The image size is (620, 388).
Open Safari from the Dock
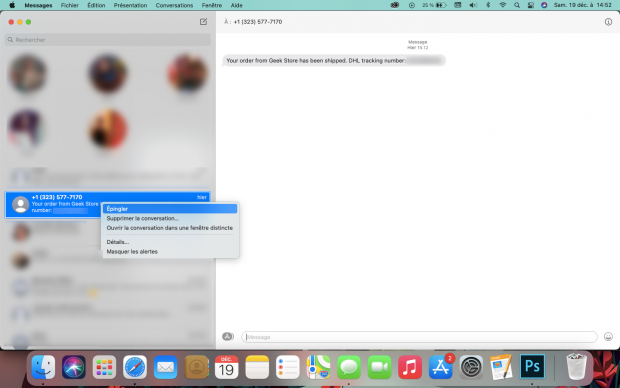click(x=135, y=367)
